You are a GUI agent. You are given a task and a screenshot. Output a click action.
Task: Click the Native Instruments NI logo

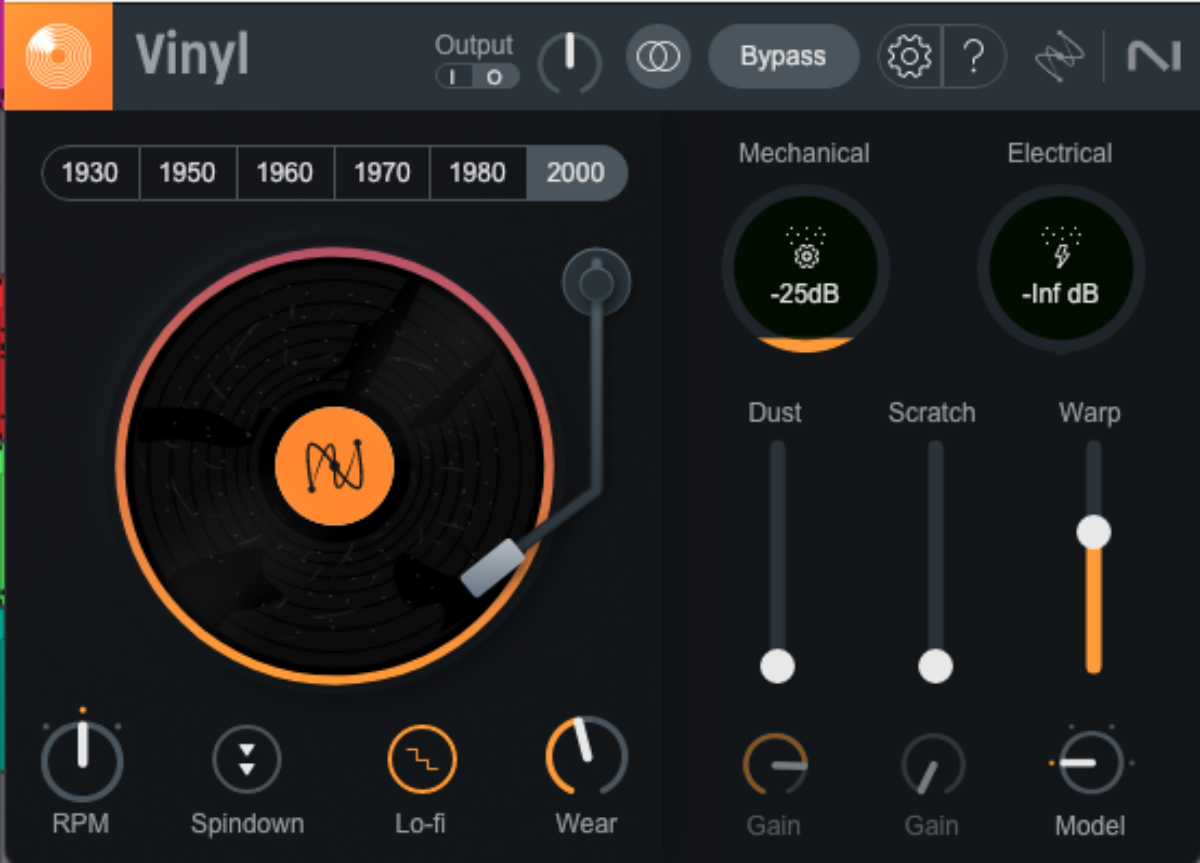tap(1154, 57)
